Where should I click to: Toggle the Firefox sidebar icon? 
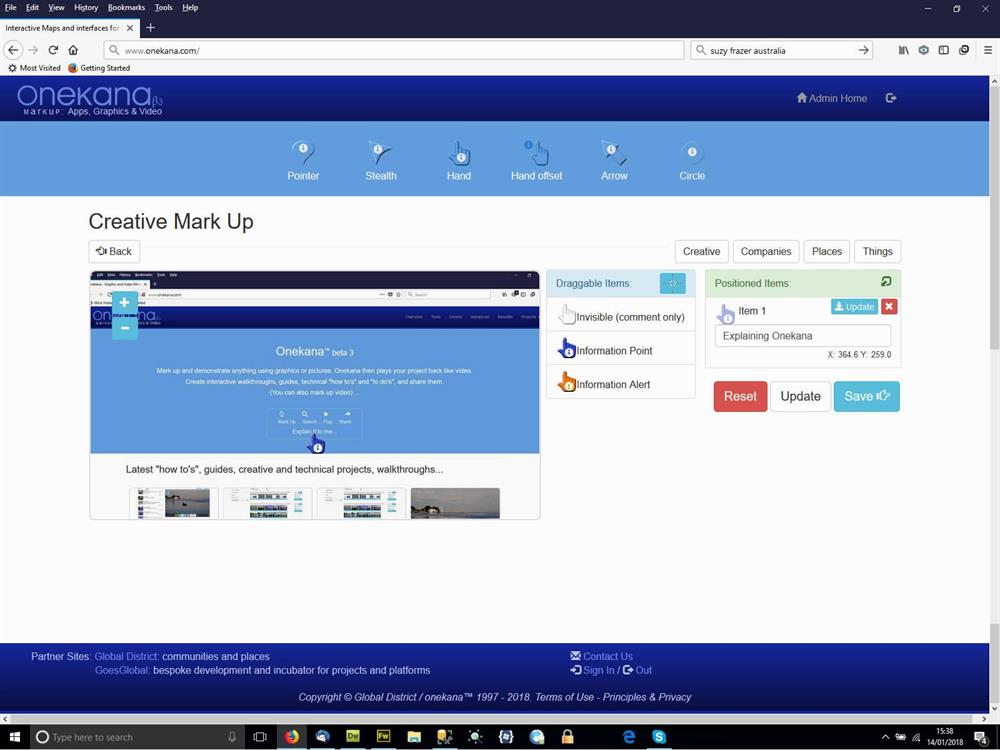coord(944,50)
